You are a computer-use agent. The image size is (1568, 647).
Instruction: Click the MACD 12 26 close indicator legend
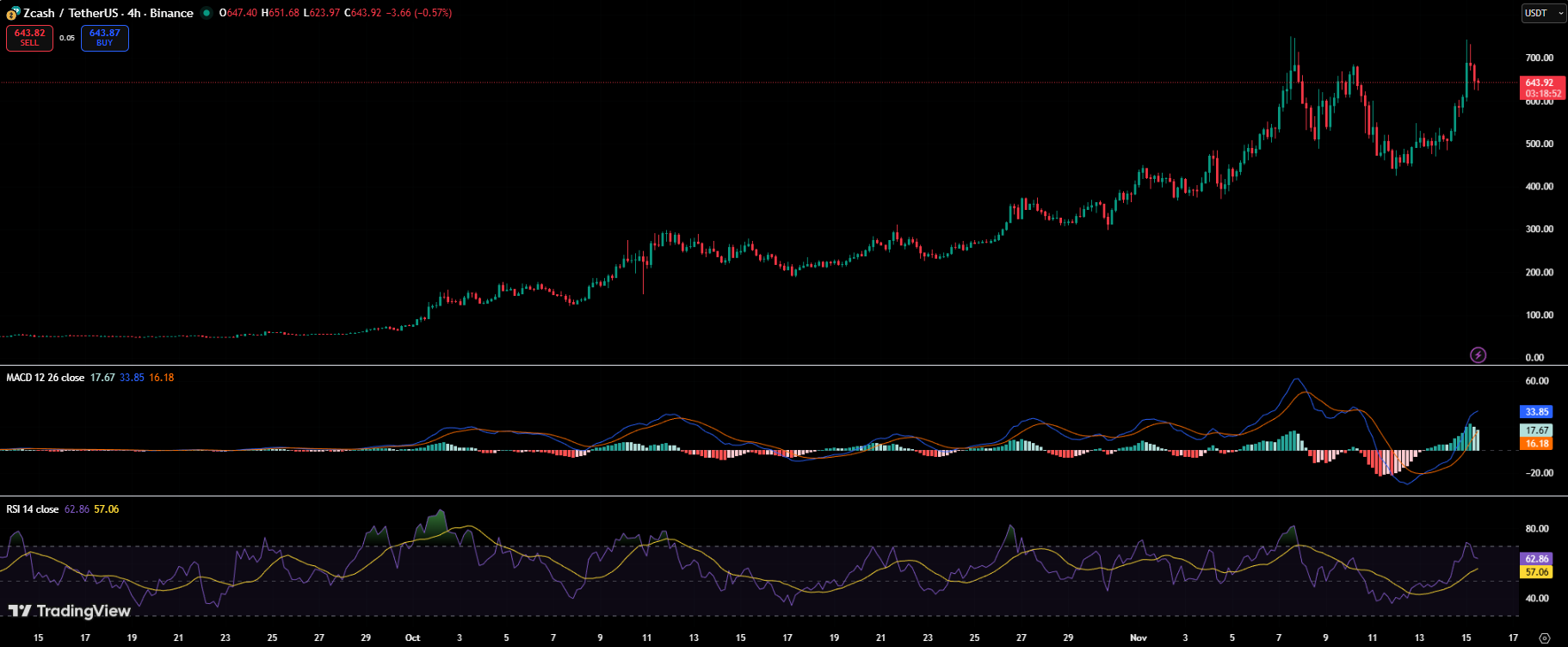click(x=46, y=378)
